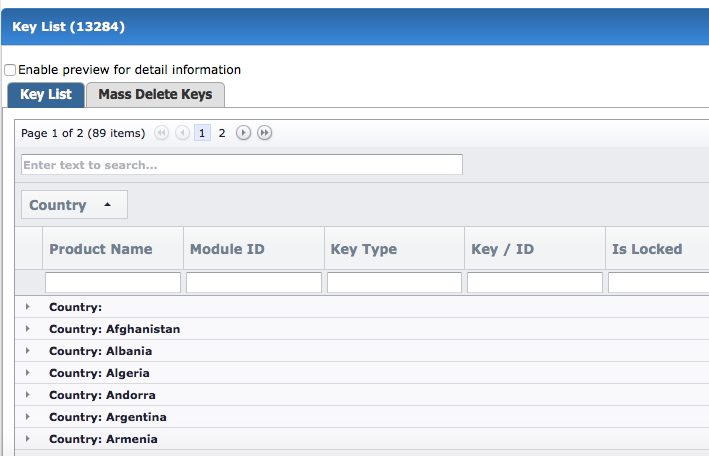This screenshot has width=709, height=456.
Task: Go to next page pager icon
Action: (x=243, y=133)
